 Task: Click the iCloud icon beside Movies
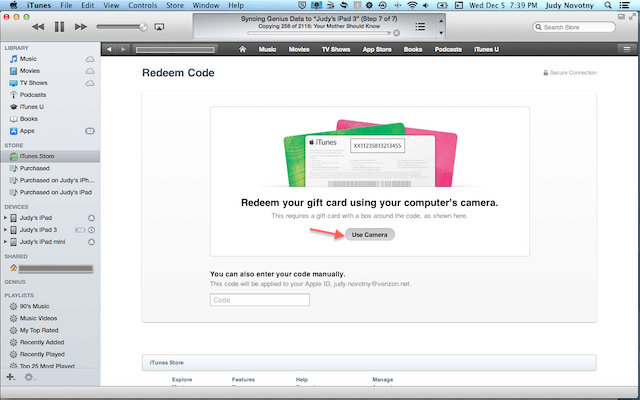tap(90, 71)
